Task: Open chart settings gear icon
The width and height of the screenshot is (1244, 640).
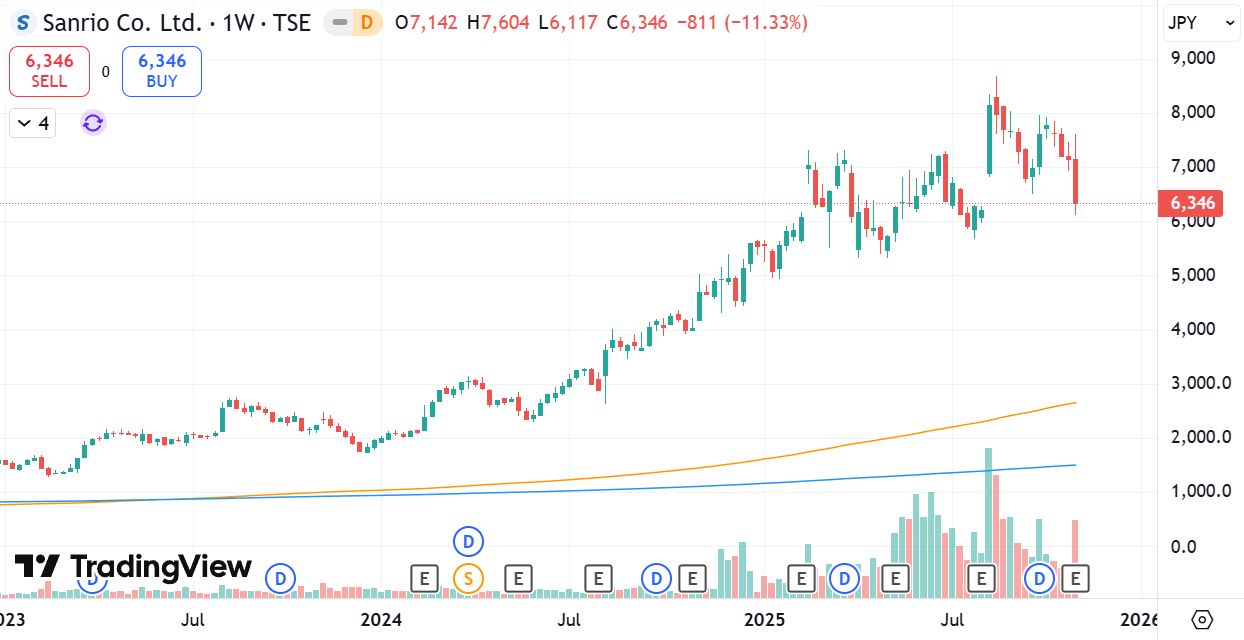Action: click(1202, 619)
